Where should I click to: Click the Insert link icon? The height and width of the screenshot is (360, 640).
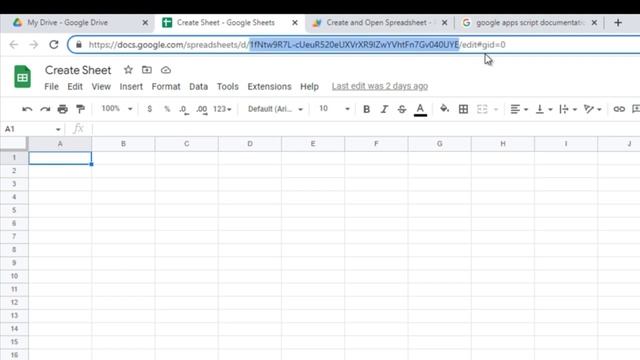619,109
